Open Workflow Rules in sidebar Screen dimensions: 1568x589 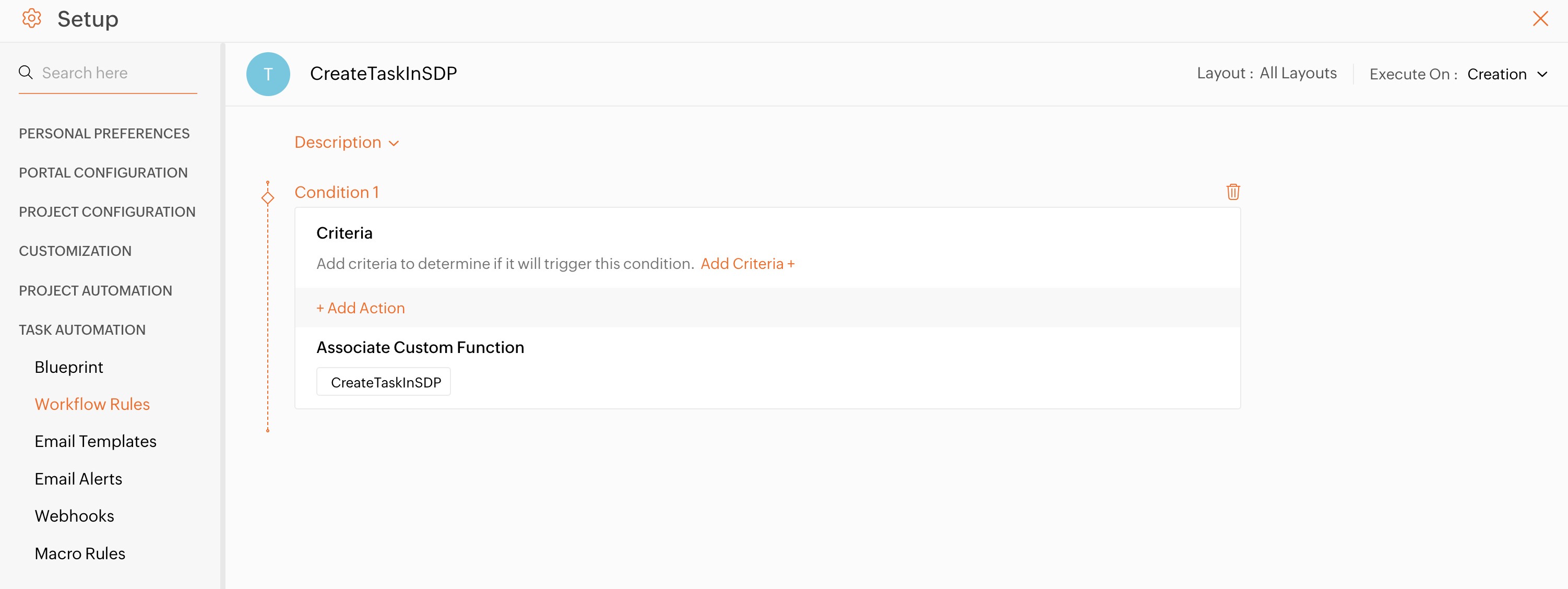(92, 404)
